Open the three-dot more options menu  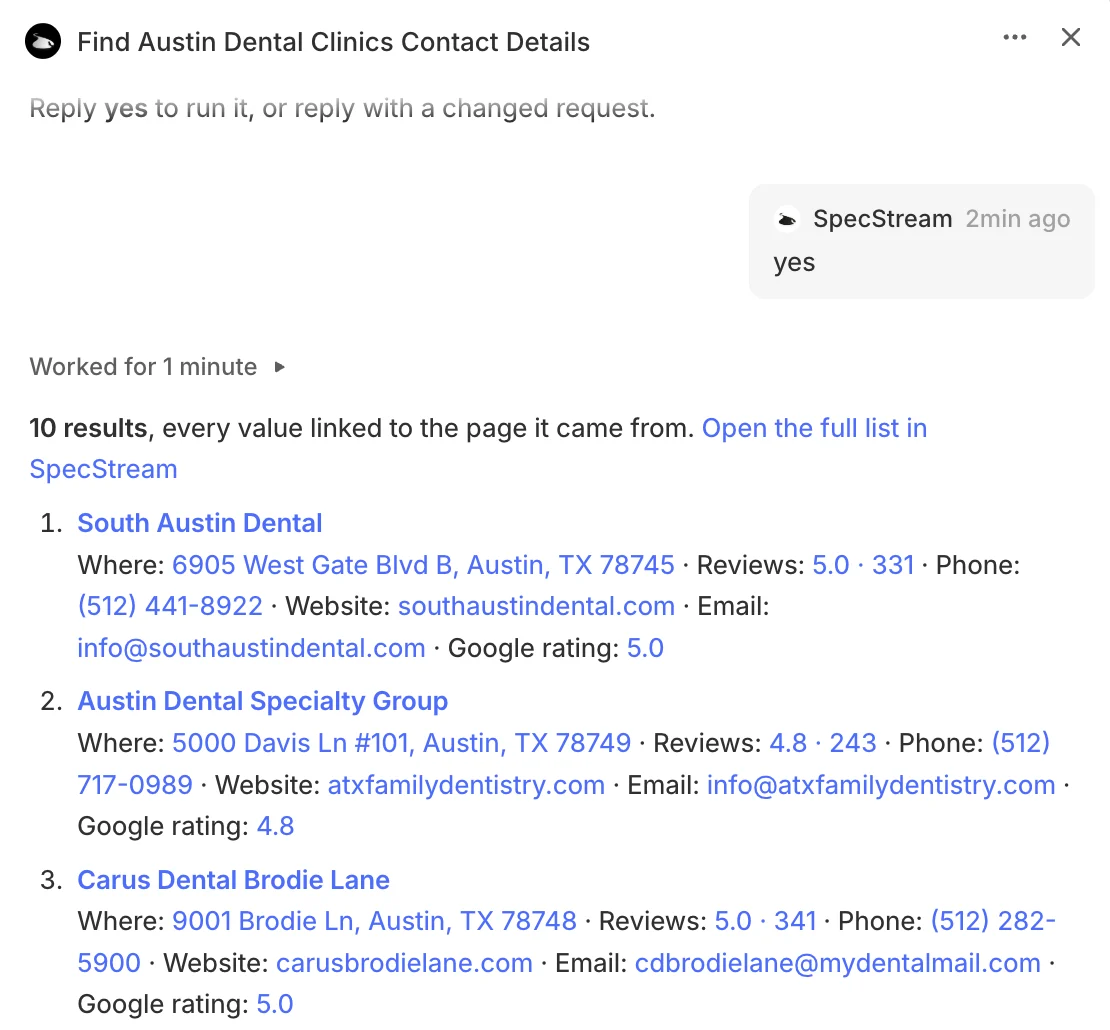[x=1014, y=38]
